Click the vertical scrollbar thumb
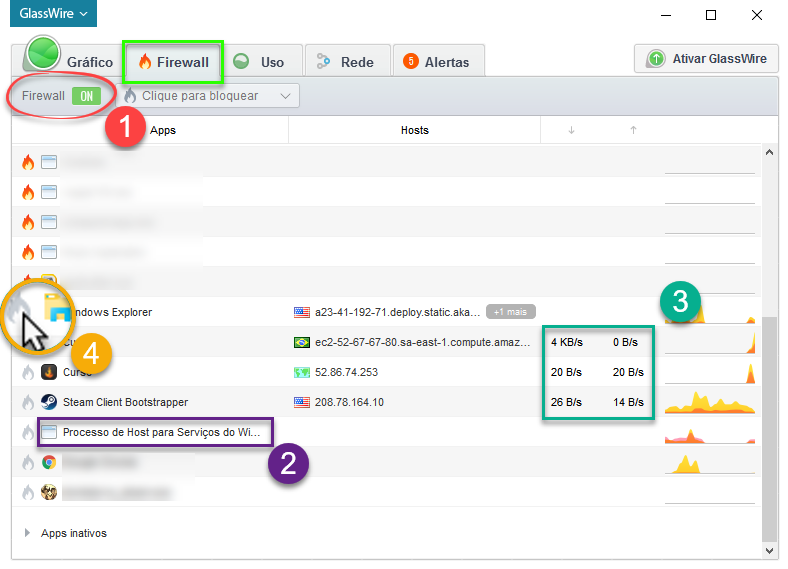Image resolution: width=788 pixels, height=569 pixels. (x=769, y=429)
